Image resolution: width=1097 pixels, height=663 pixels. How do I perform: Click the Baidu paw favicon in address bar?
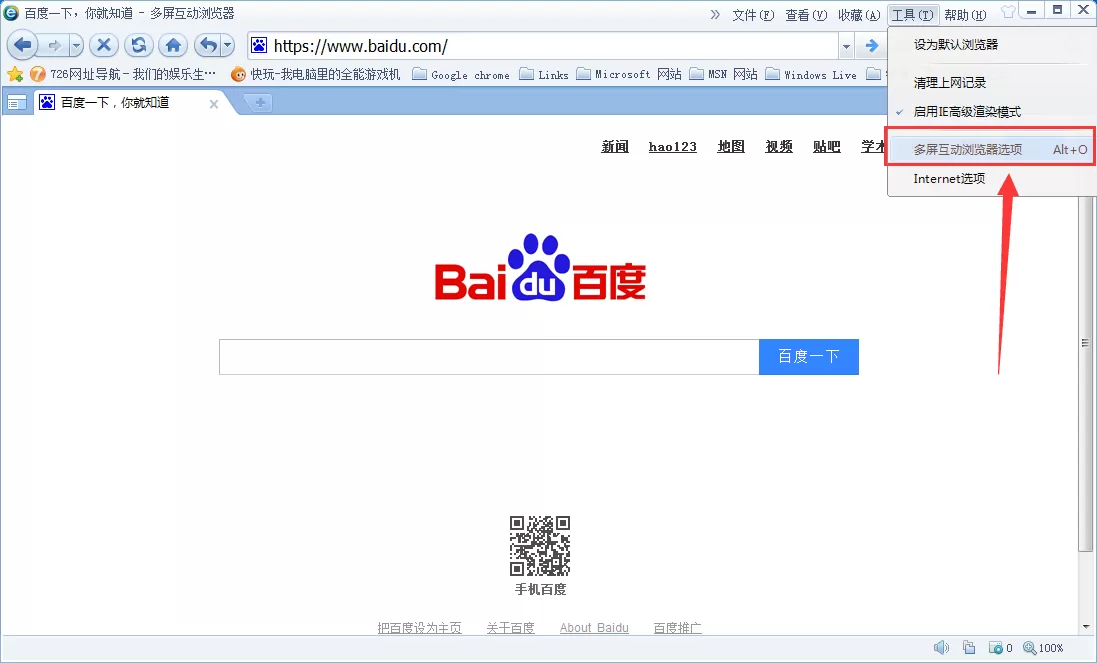click(x=259, y=46)
